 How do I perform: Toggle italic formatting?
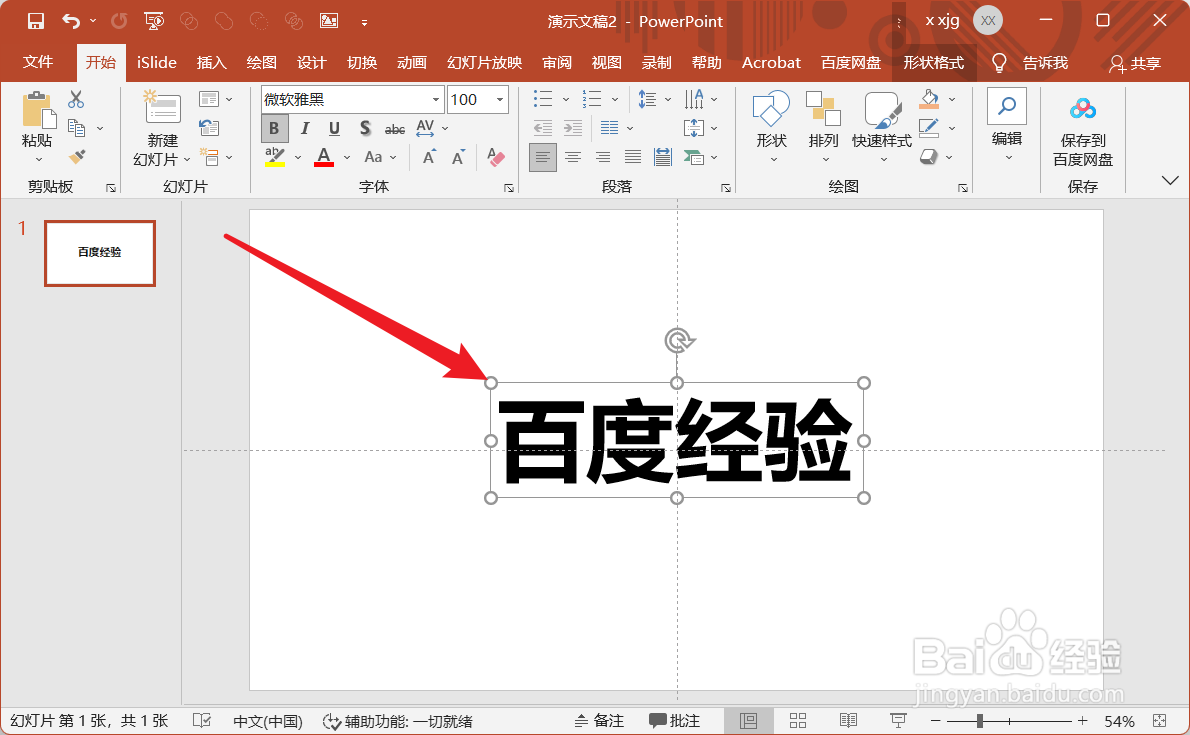coord(304,128)
